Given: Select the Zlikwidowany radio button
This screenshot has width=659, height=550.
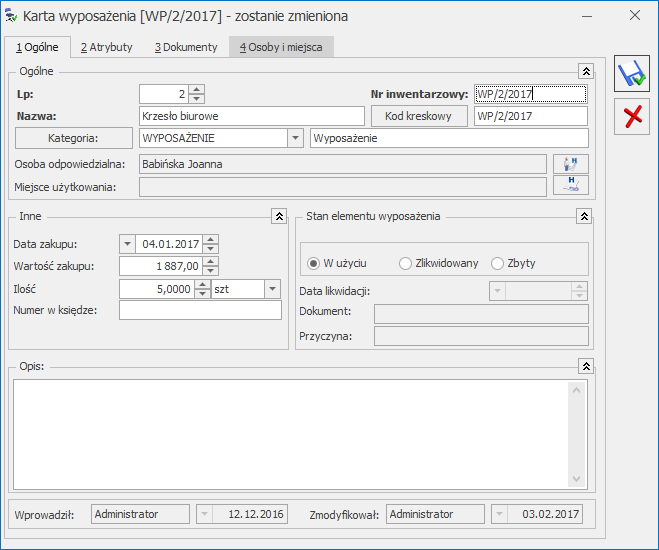Looking at the screenshot, I should (x=405, y=263).
